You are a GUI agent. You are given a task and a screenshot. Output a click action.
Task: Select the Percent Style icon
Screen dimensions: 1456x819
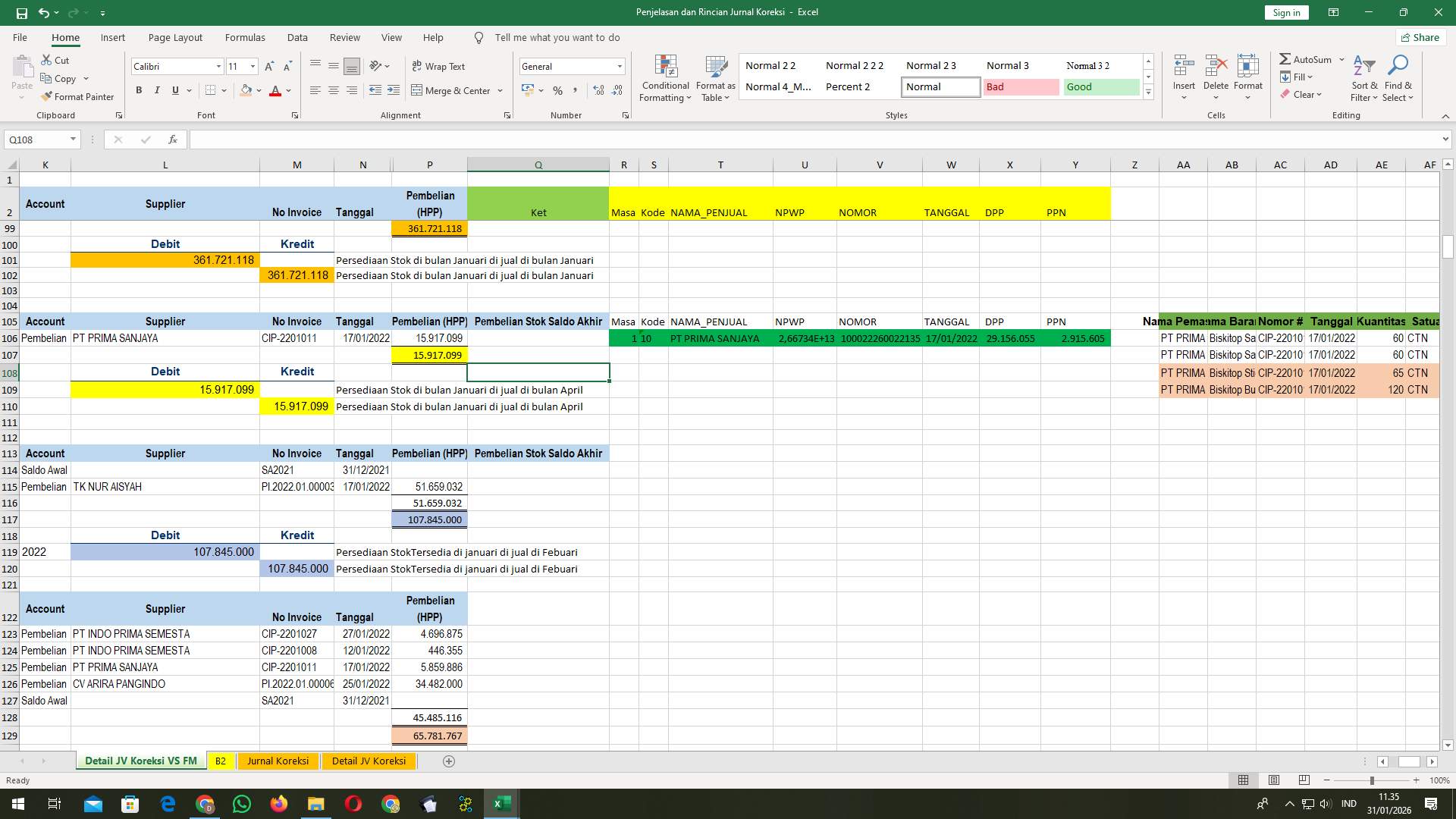click(557, 90)
